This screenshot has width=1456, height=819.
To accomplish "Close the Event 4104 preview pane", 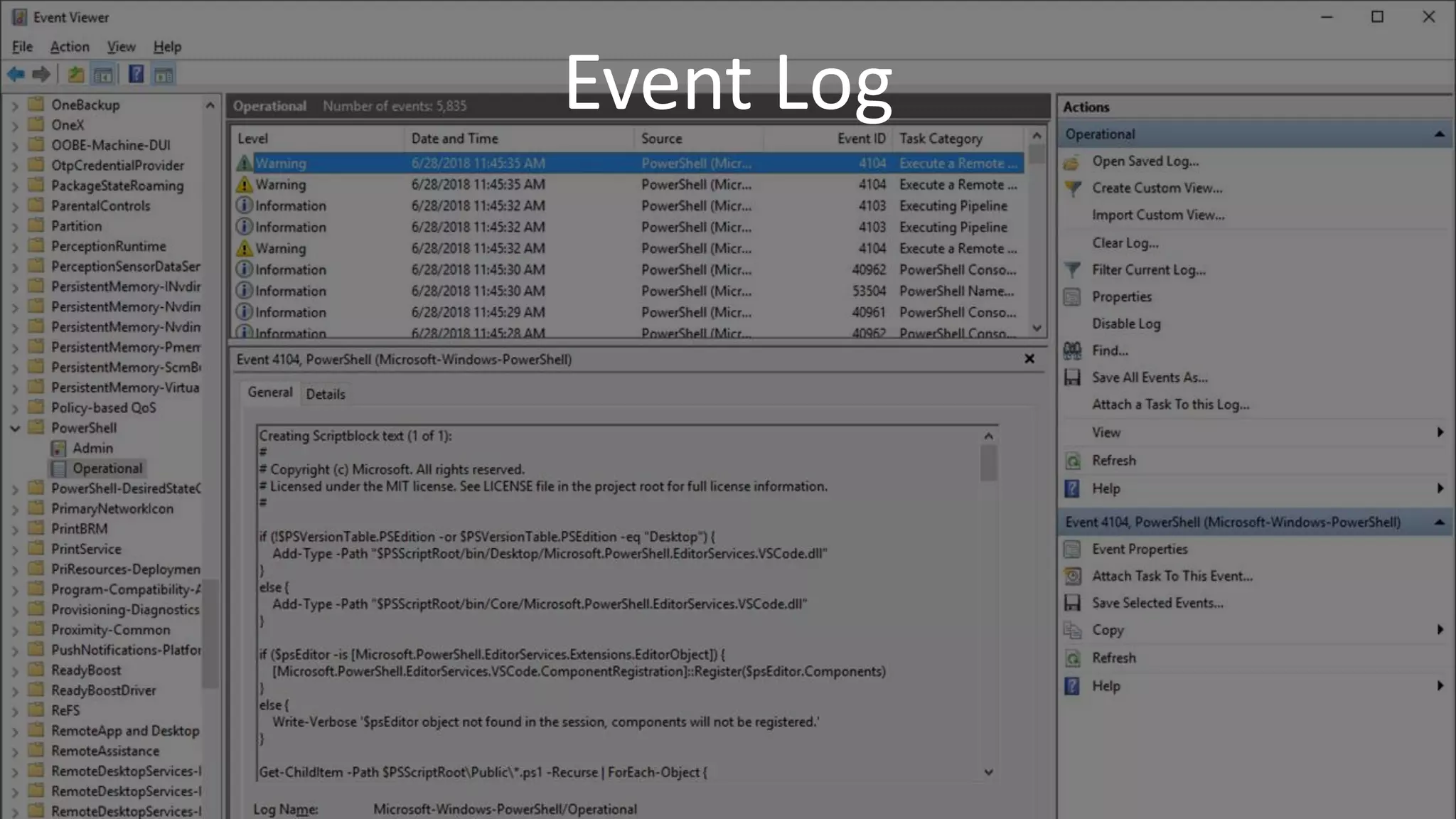I will [x=1029, y=359].
